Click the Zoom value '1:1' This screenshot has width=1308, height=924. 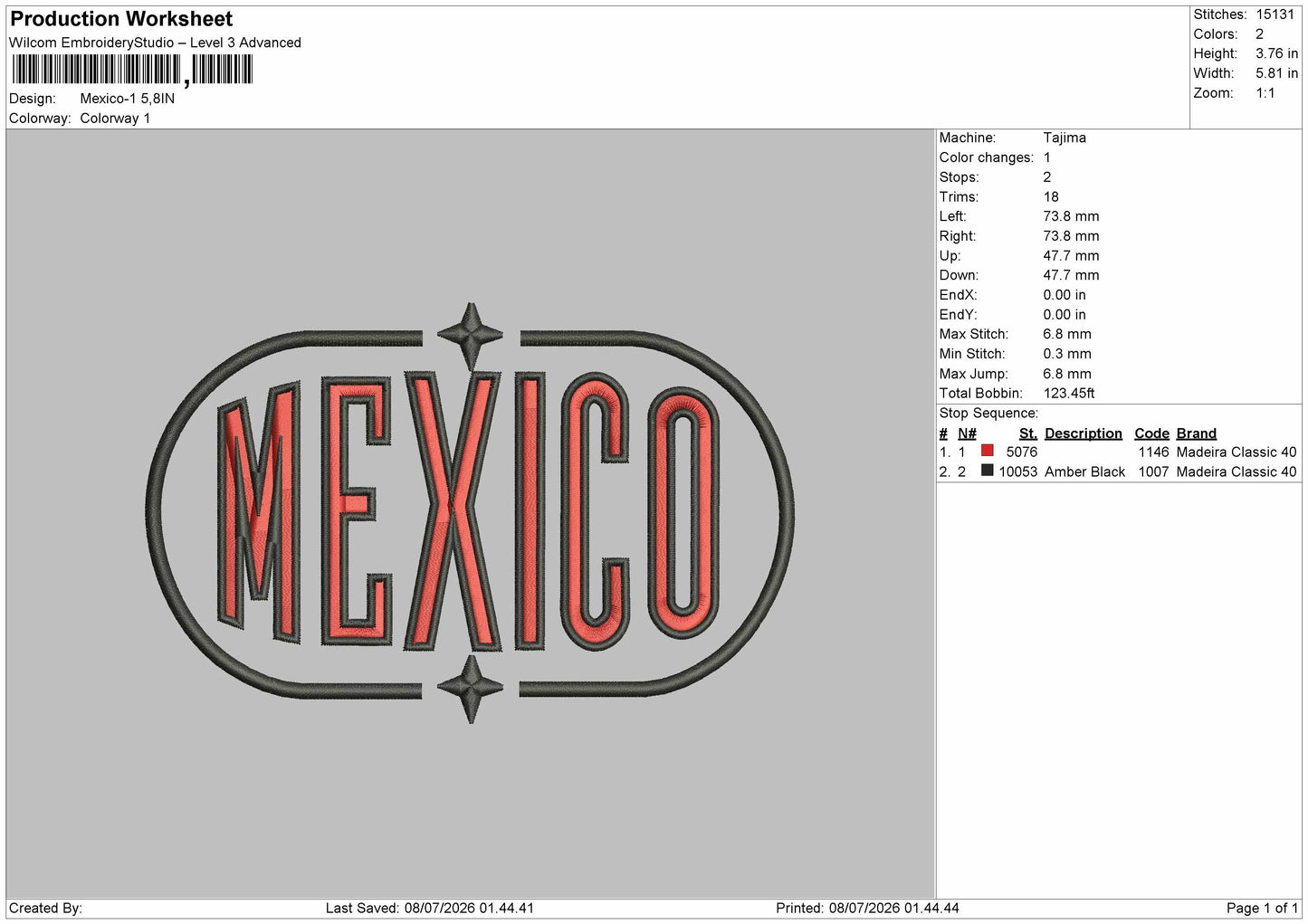coord(1265,93)
